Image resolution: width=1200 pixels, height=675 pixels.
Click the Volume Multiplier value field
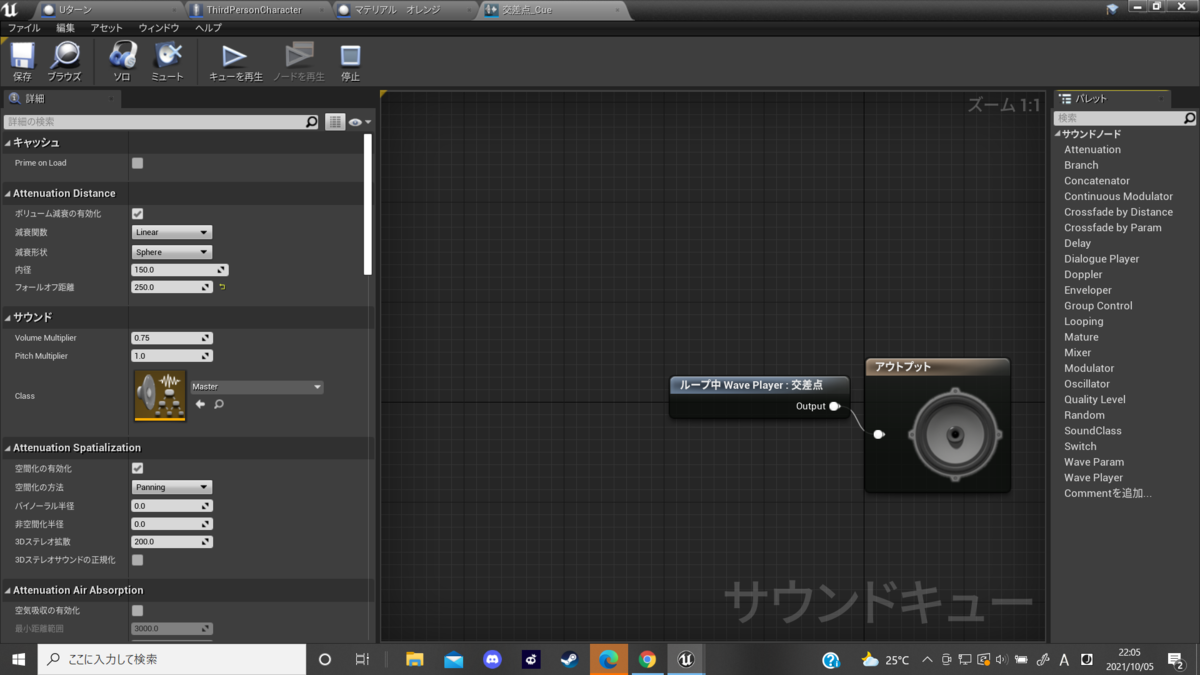click(x=172, y=338)
